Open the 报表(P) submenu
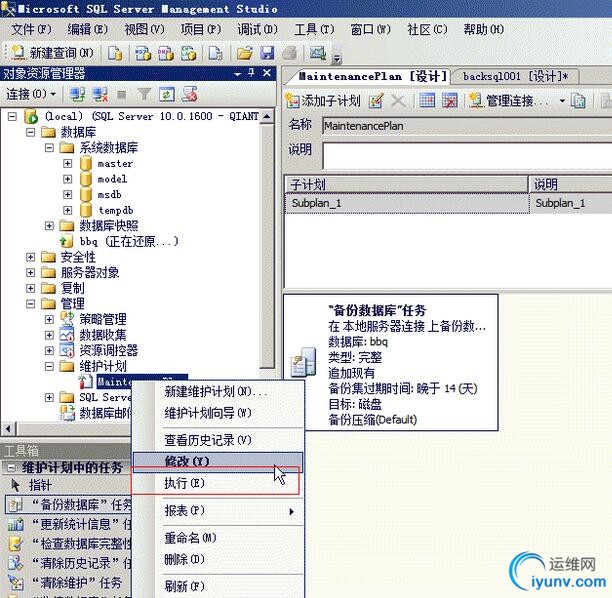This screenshot has height=598, width=612. (x=217, y=511)
